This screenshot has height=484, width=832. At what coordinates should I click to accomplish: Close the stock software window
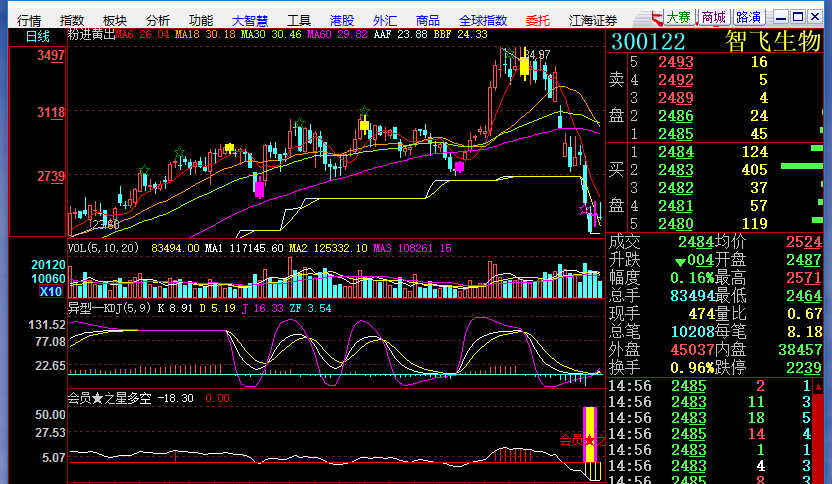[814, 17]
